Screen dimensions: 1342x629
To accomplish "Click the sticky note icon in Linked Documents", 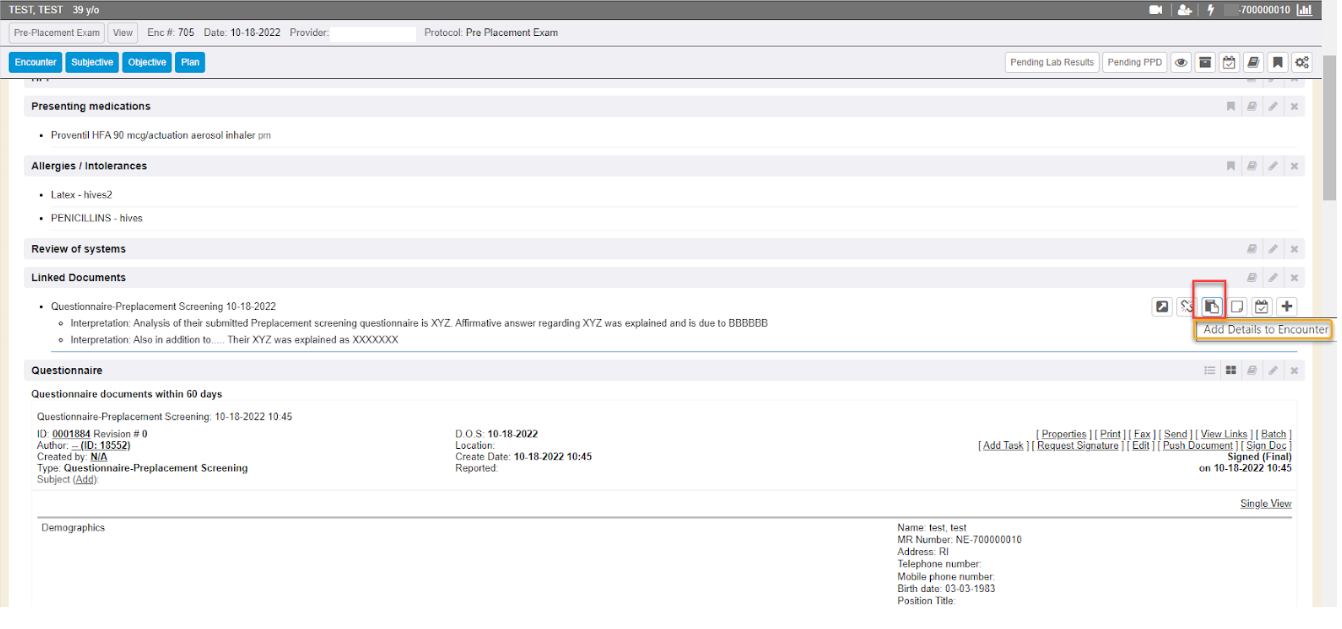I will [x=1236, y=306].
